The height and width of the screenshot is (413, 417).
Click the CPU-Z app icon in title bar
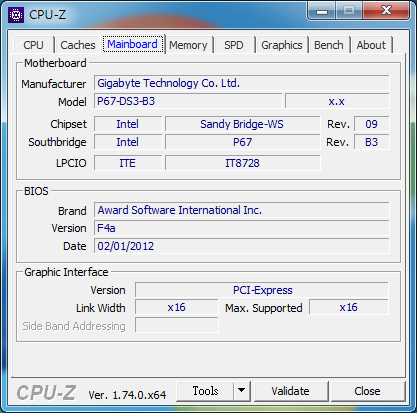point(16,15)
